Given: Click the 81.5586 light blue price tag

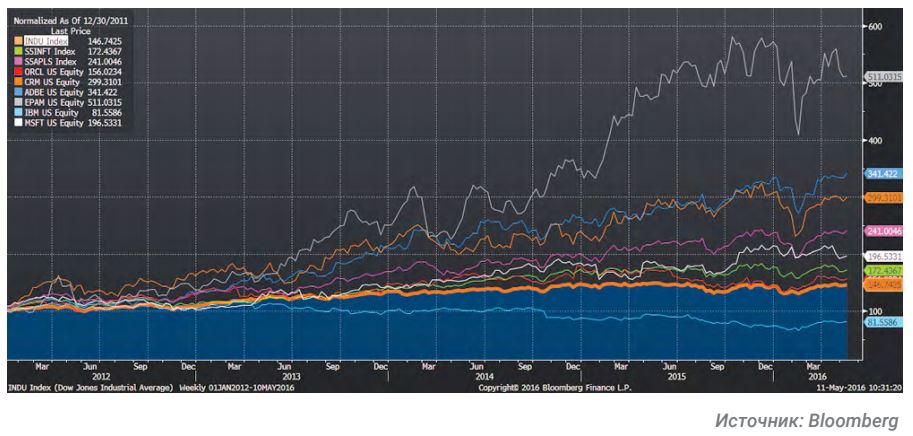Looking at the screenshot, I should click(878, 321).
